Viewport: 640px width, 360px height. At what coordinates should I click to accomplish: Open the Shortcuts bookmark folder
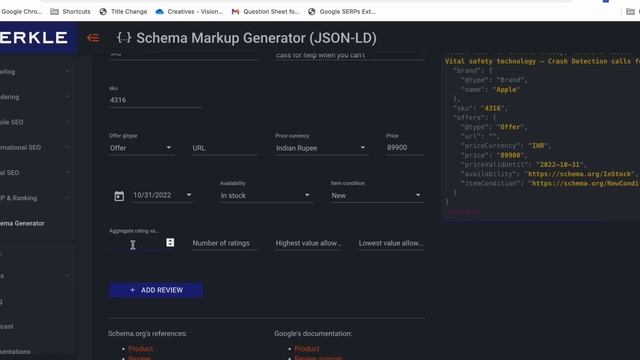70,11
